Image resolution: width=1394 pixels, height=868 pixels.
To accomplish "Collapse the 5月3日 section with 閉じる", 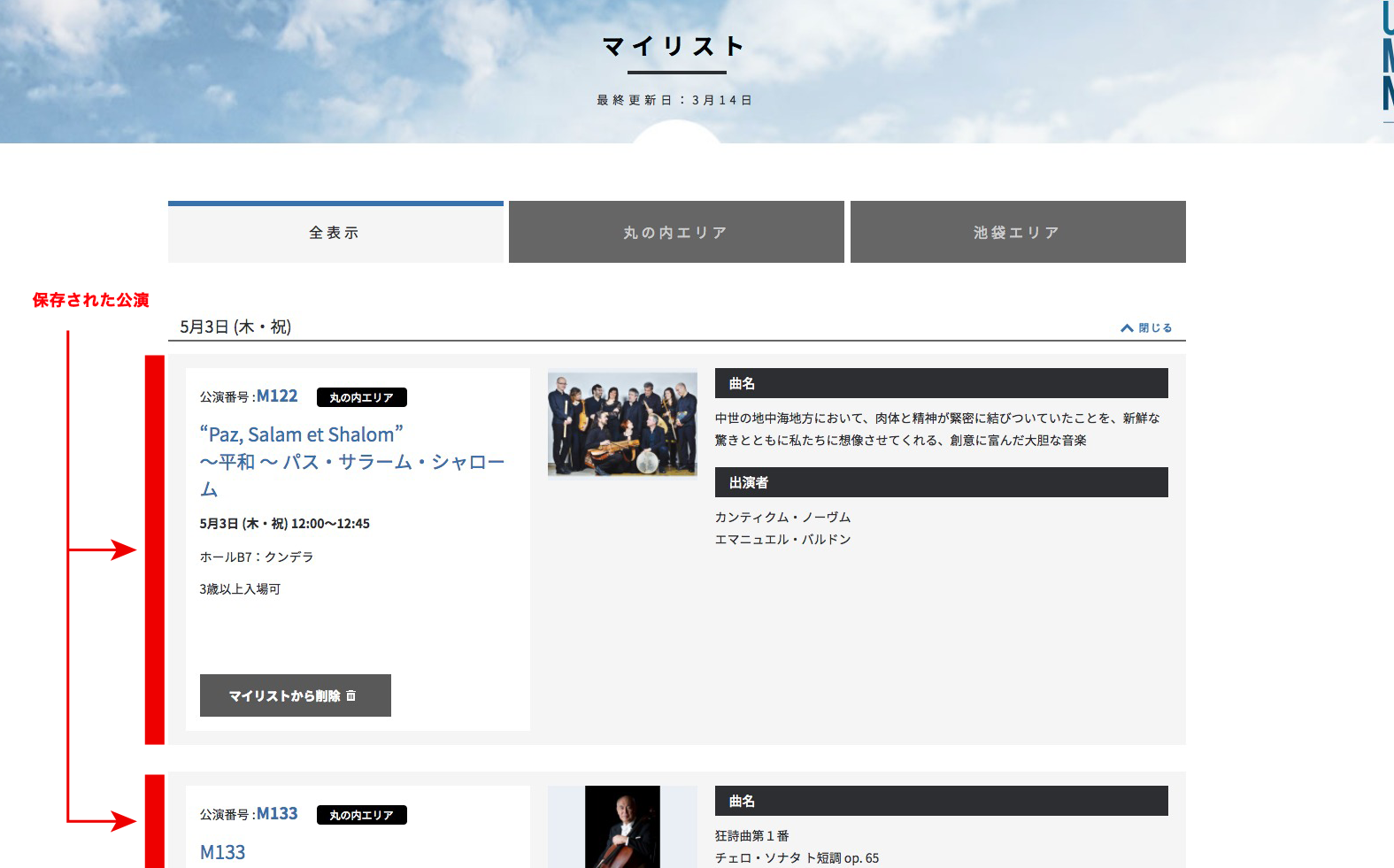I will coord(1146,327).
